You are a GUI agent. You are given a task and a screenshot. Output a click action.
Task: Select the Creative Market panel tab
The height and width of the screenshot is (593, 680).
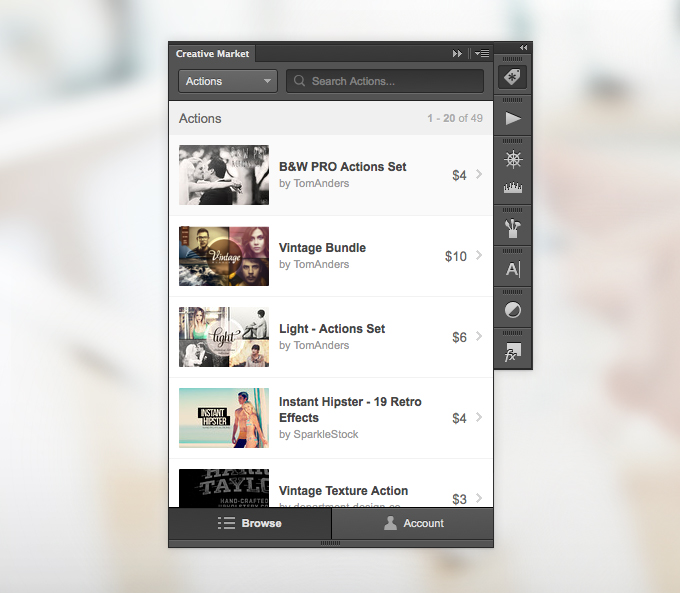click(x=212, y=54)
